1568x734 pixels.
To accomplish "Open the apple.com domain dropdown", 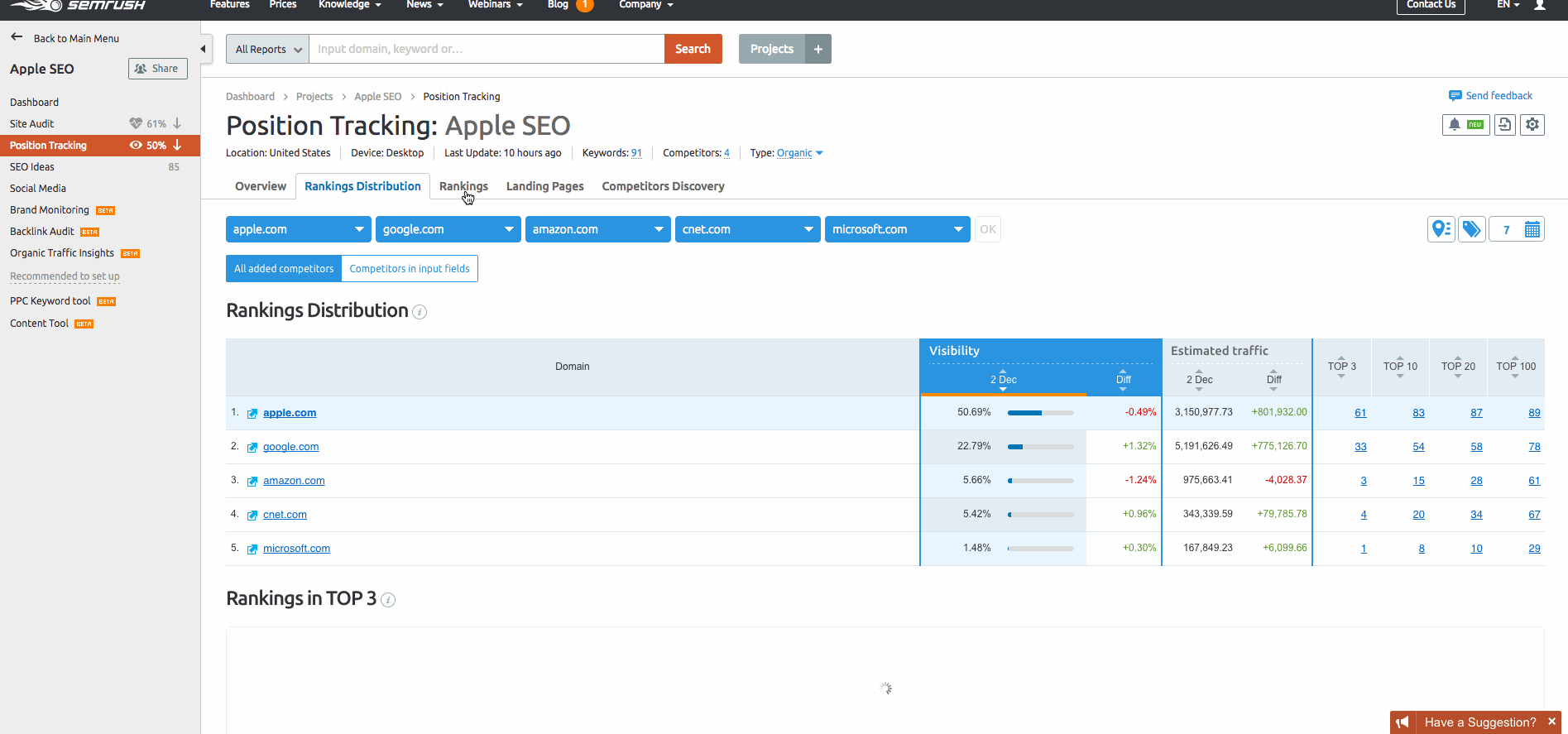I will point(299,229).
